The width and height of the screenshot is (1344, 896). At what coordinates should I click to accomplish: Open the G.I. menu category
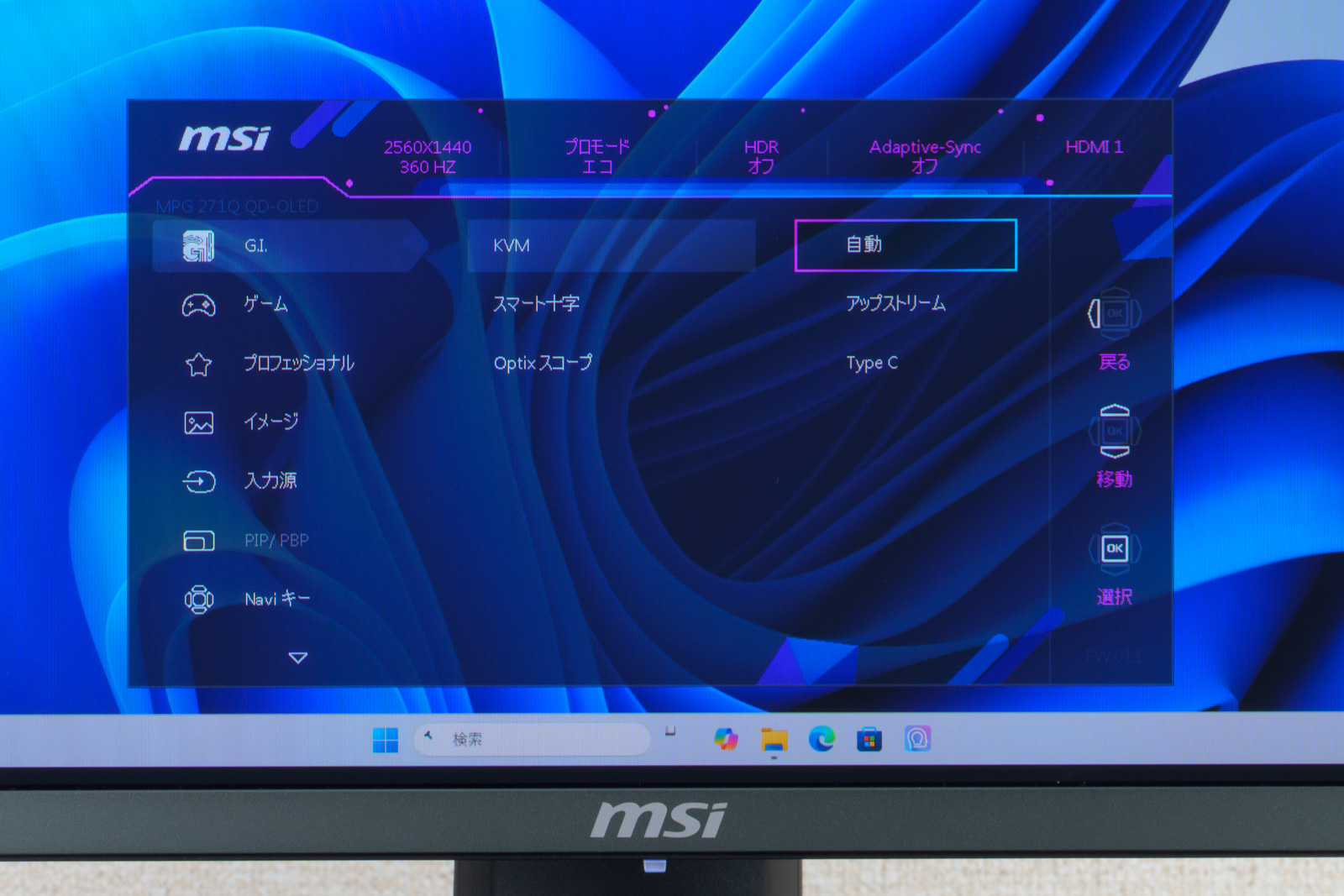291,246
